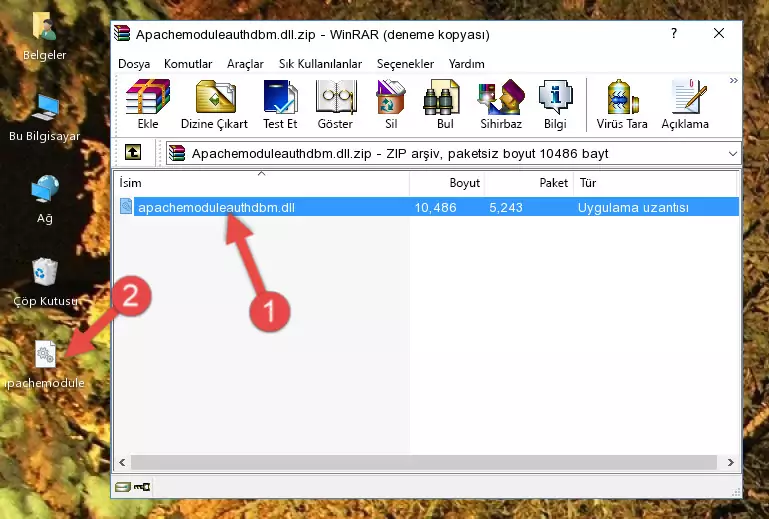Close the WinRAR window
The image size is (769, 519).
719,33
